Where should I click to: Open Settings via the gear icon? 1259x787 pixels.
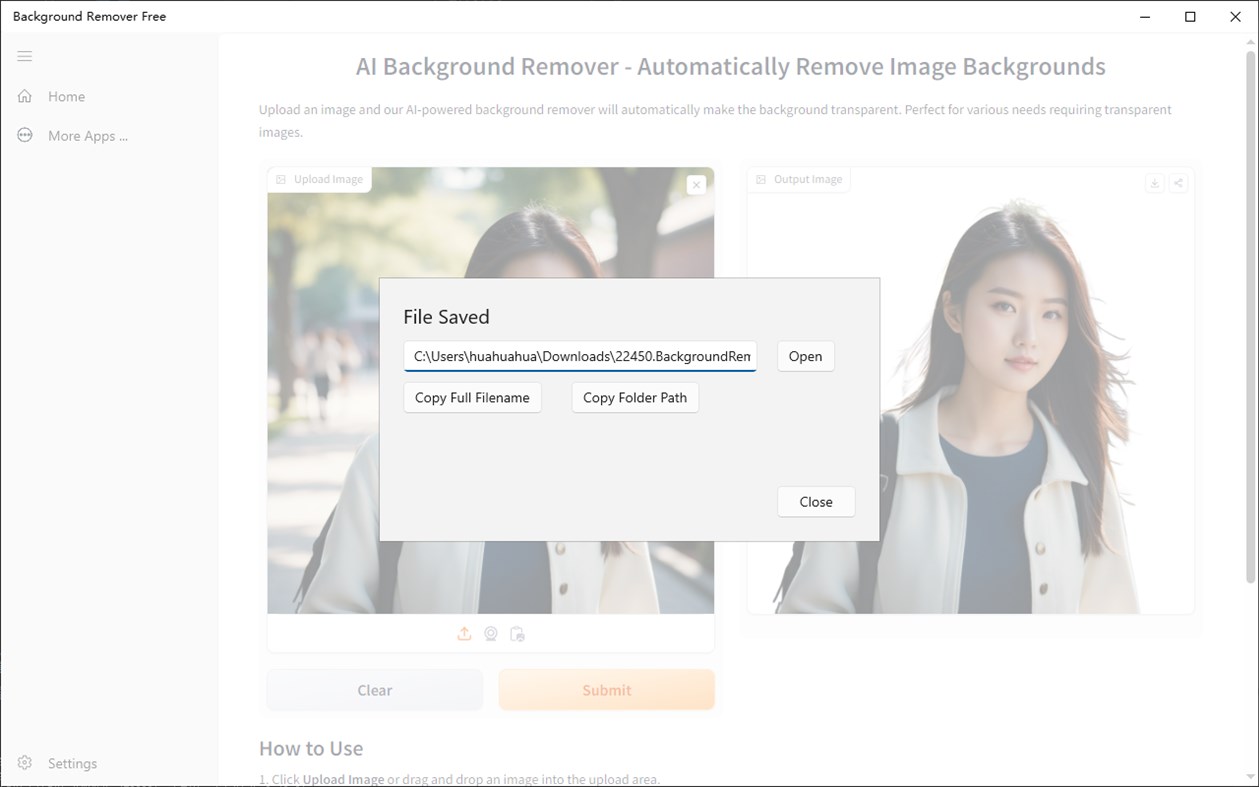point(23,762)
